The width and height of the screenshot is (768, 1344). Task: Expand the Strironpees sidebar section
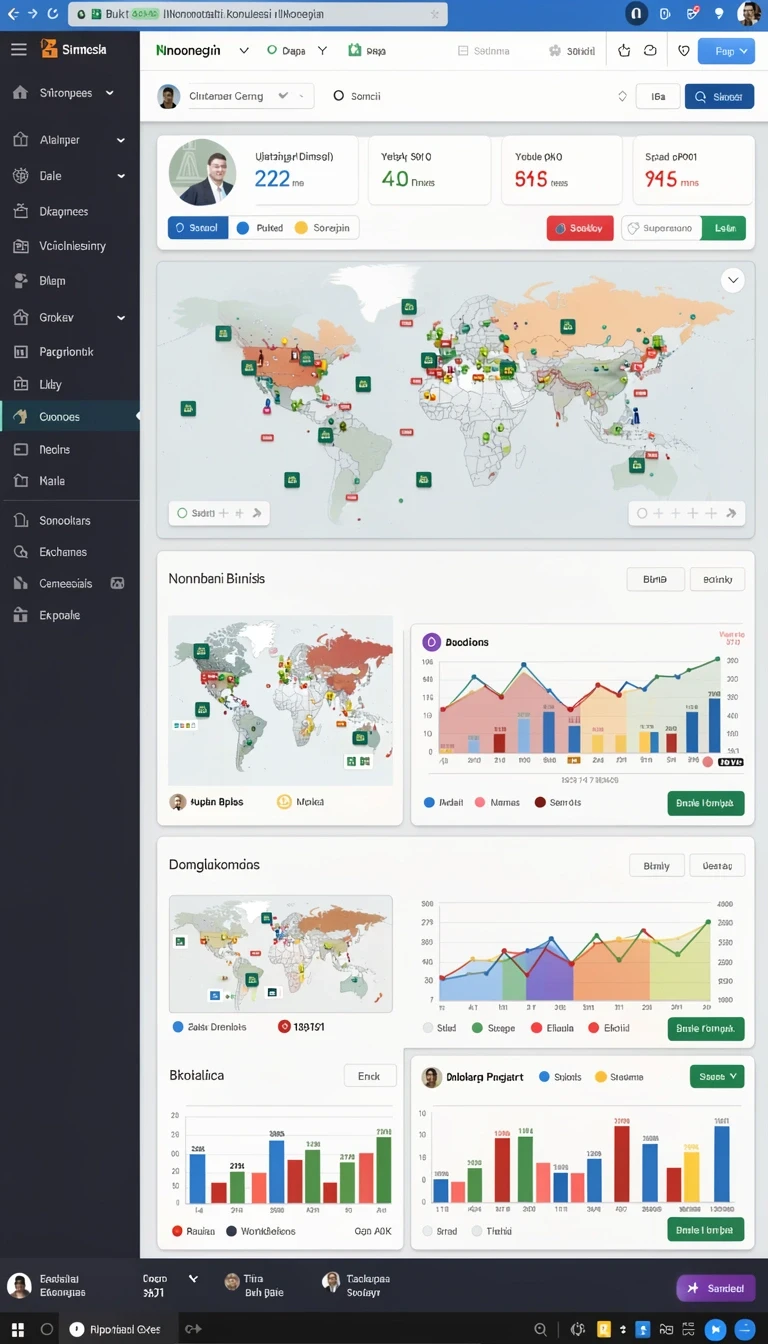[x=109, y=93]
